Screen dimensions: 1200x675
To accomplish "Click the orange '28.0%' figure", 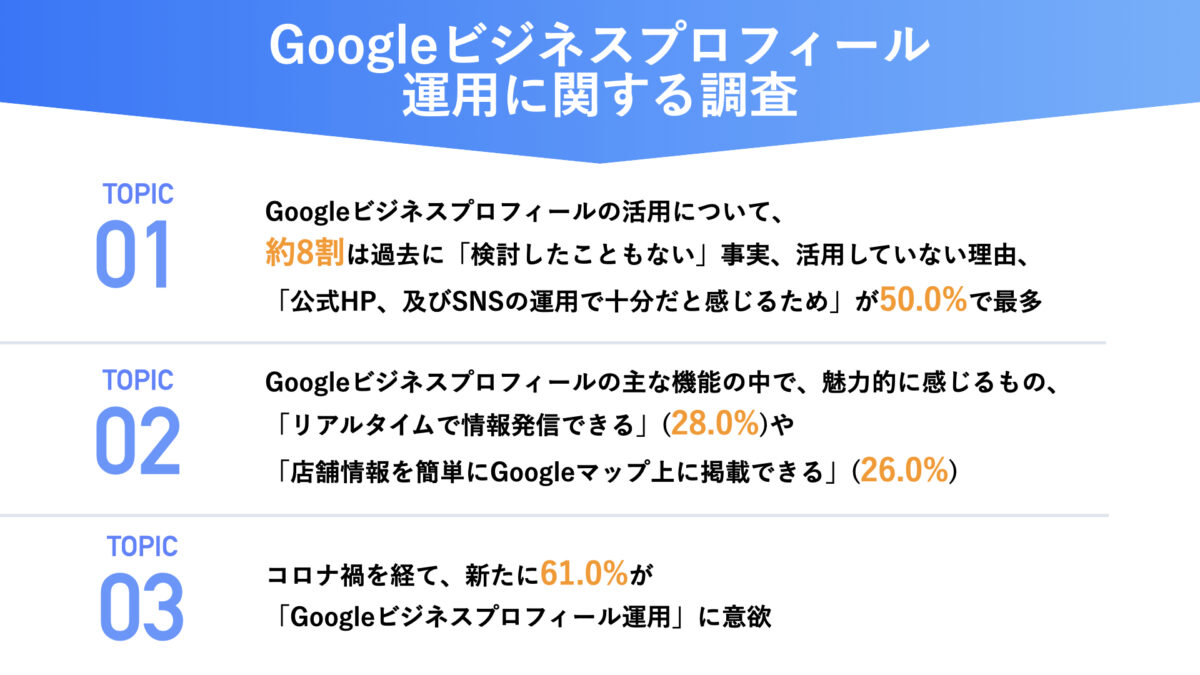I will tap(714, 424).
